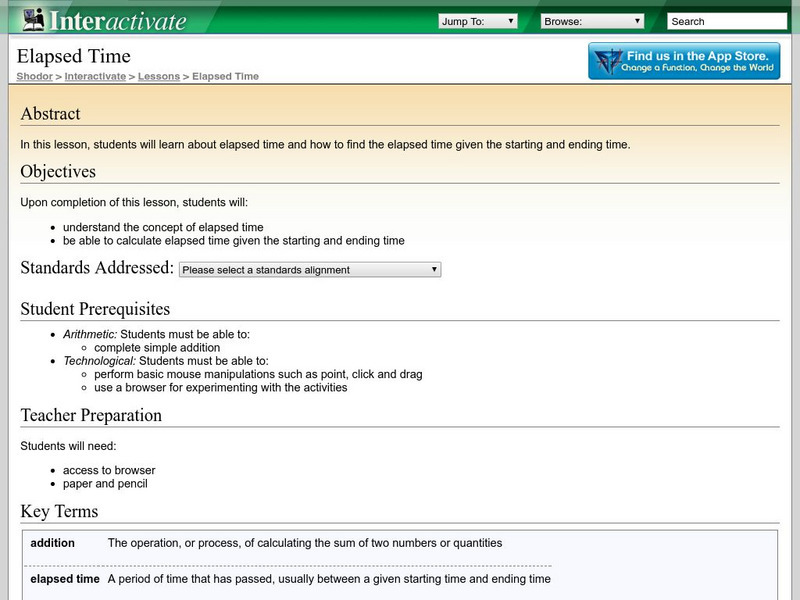Click the Search input field
The height and width of the screenshot is (600, 800).
click(x=727, y=21)
